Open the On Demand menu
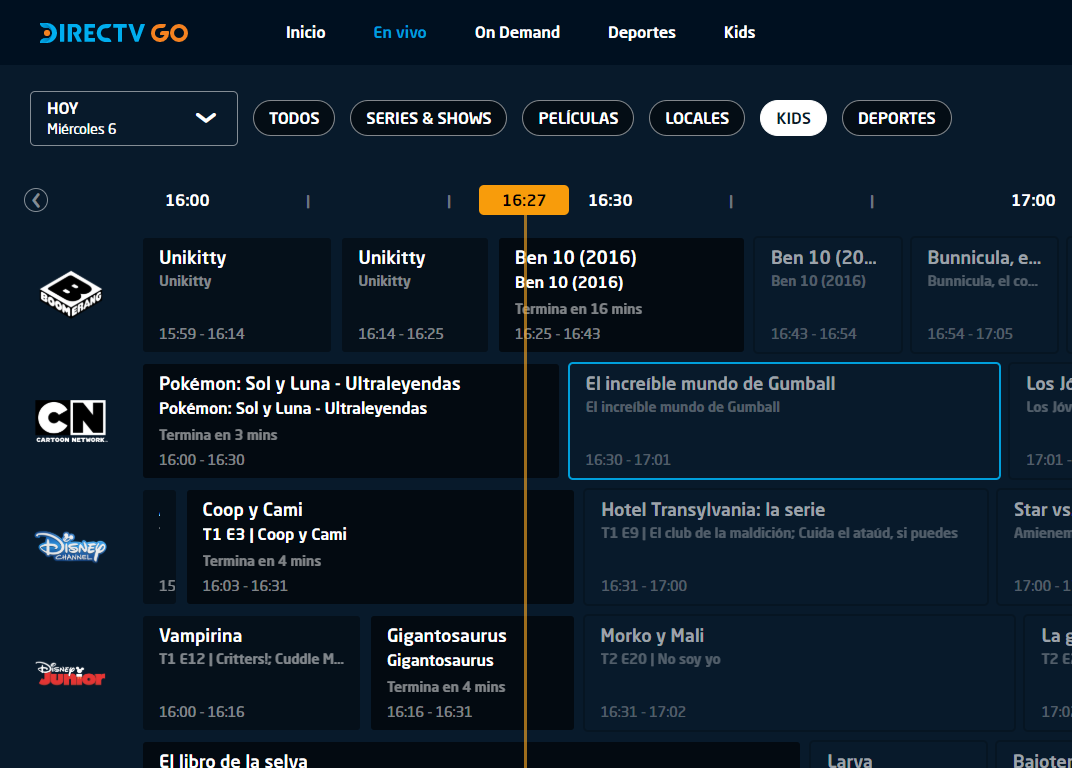Screen dimensions: 1072x768 tap(518, 32)
